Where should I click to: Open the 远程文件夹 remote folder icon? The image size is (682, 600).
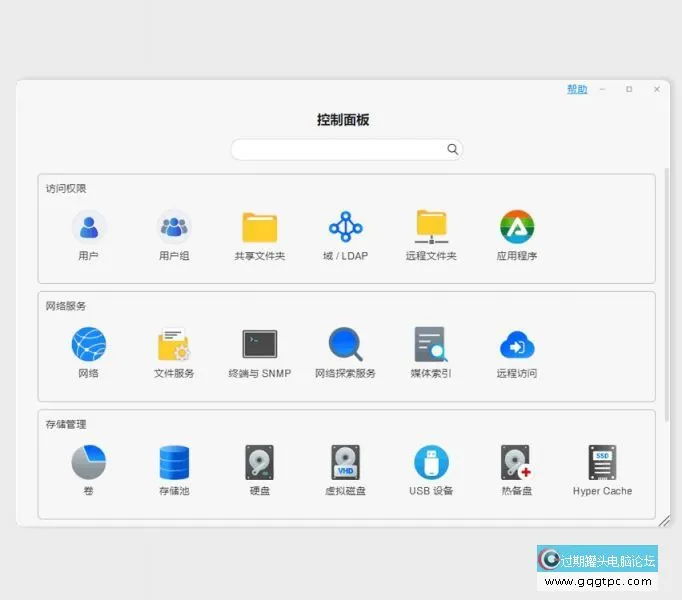(x=431, y=227)
